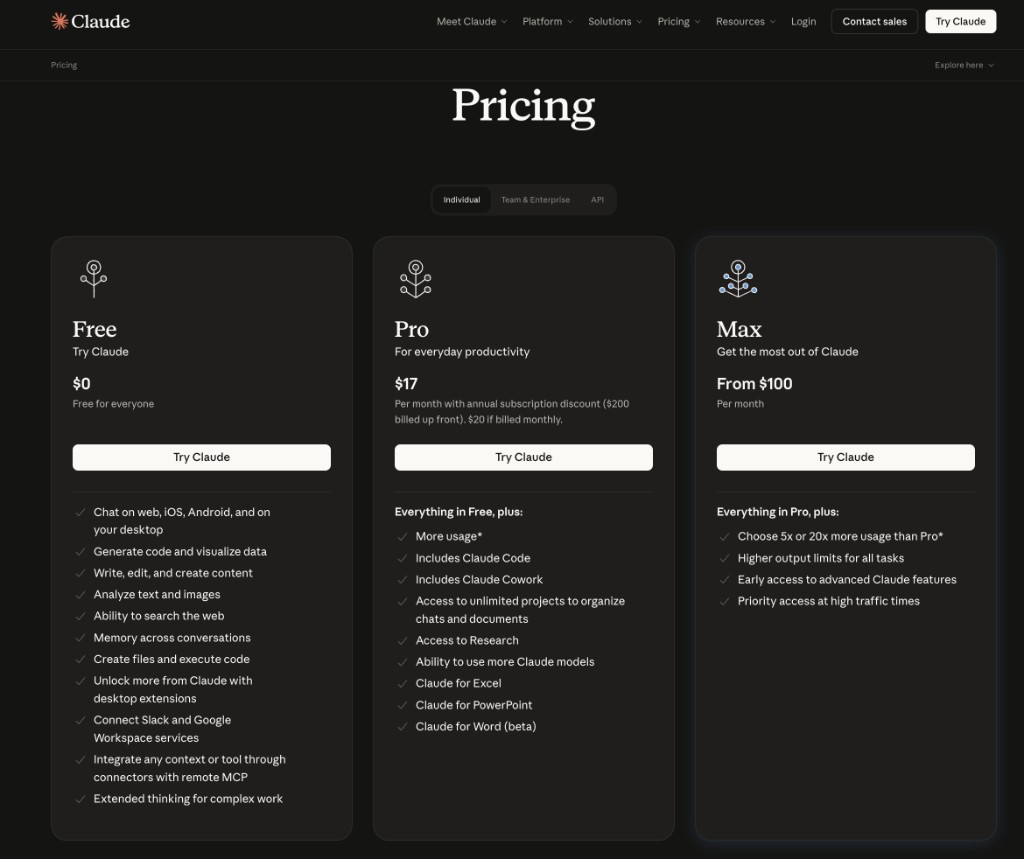Screen dimensions: 1024x859
Task: Open the Solutions menu
Action: point(615,21)
